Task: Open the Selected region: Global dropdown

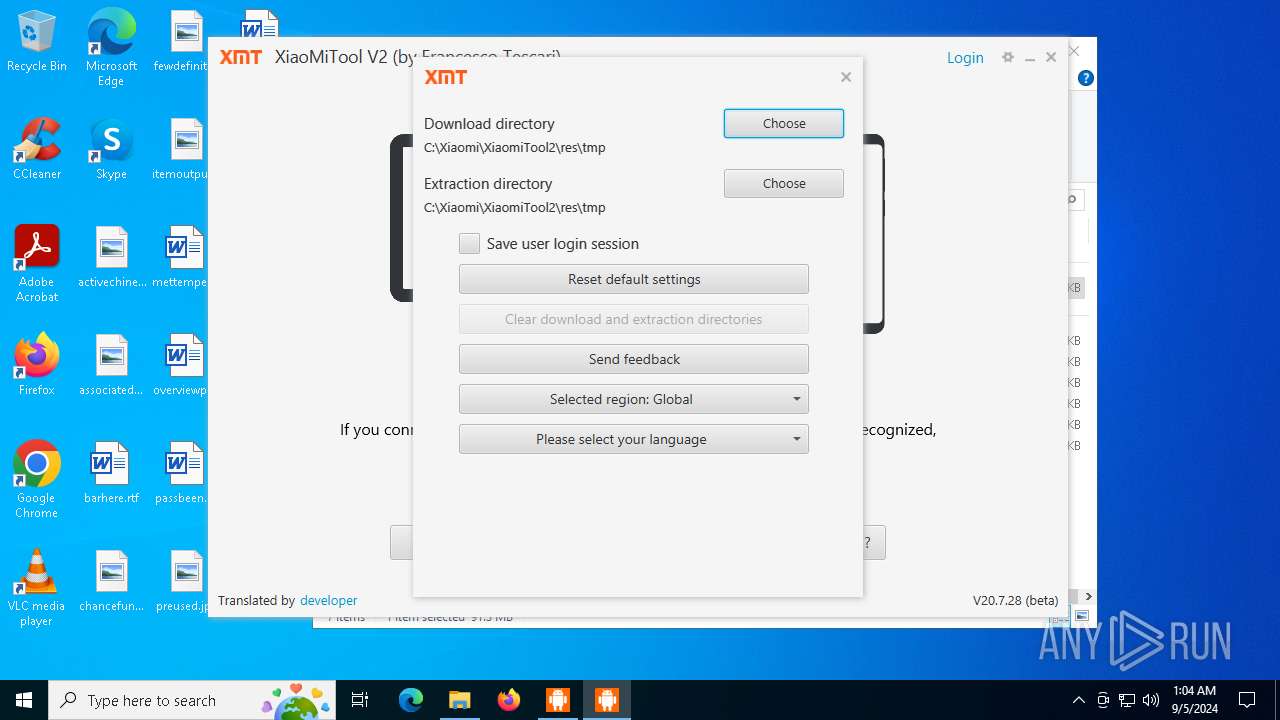Action: point(633,399)
